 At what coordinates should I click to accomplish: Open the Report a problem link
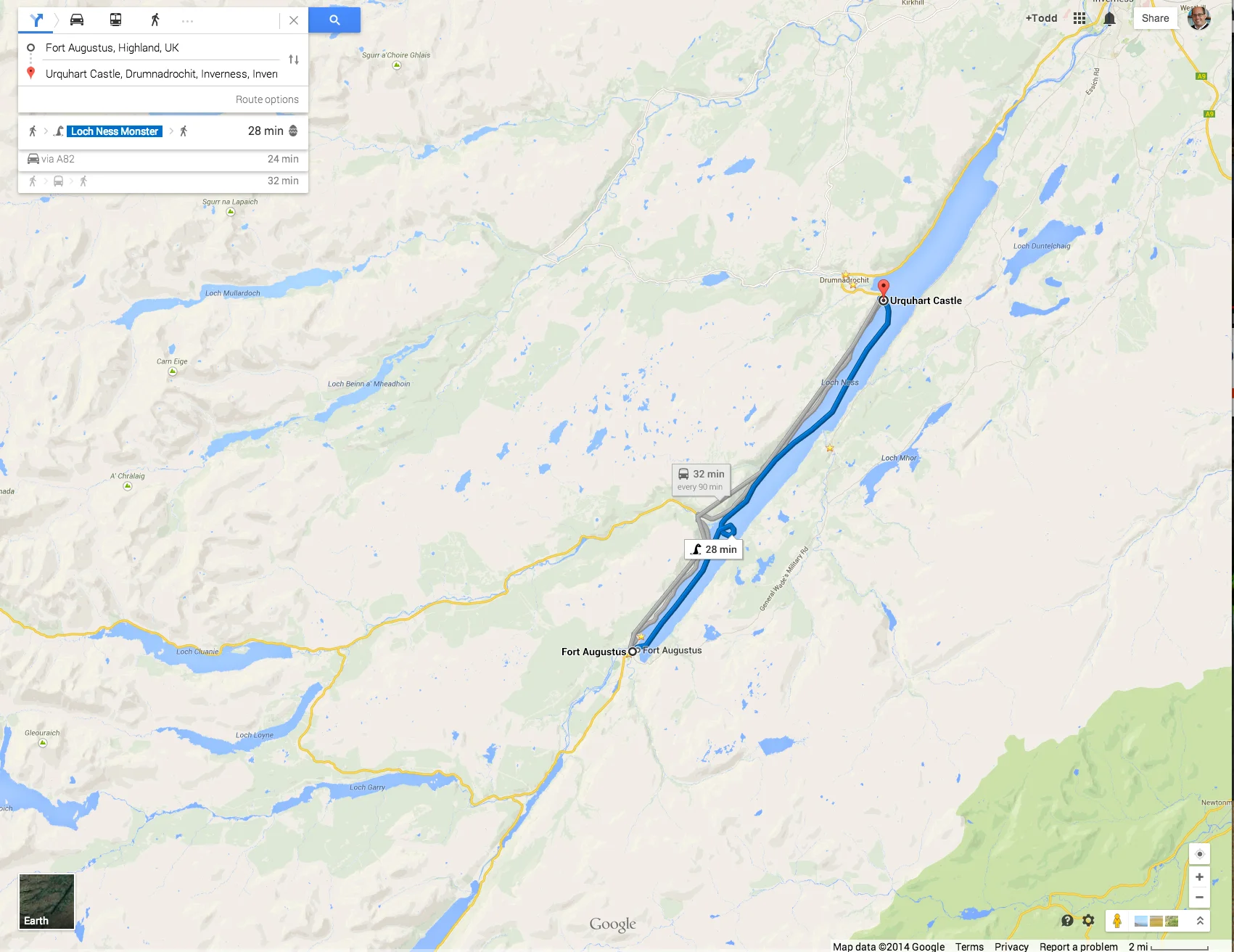tap(1078, 946)
